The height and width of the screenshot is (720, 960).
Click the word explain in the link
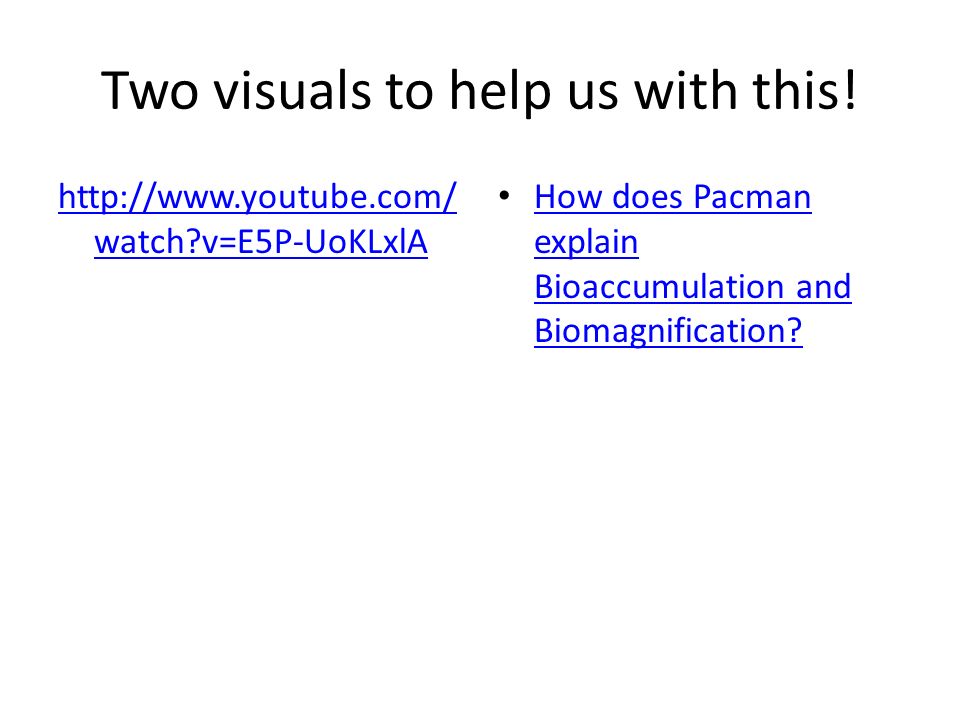[586, 243]
